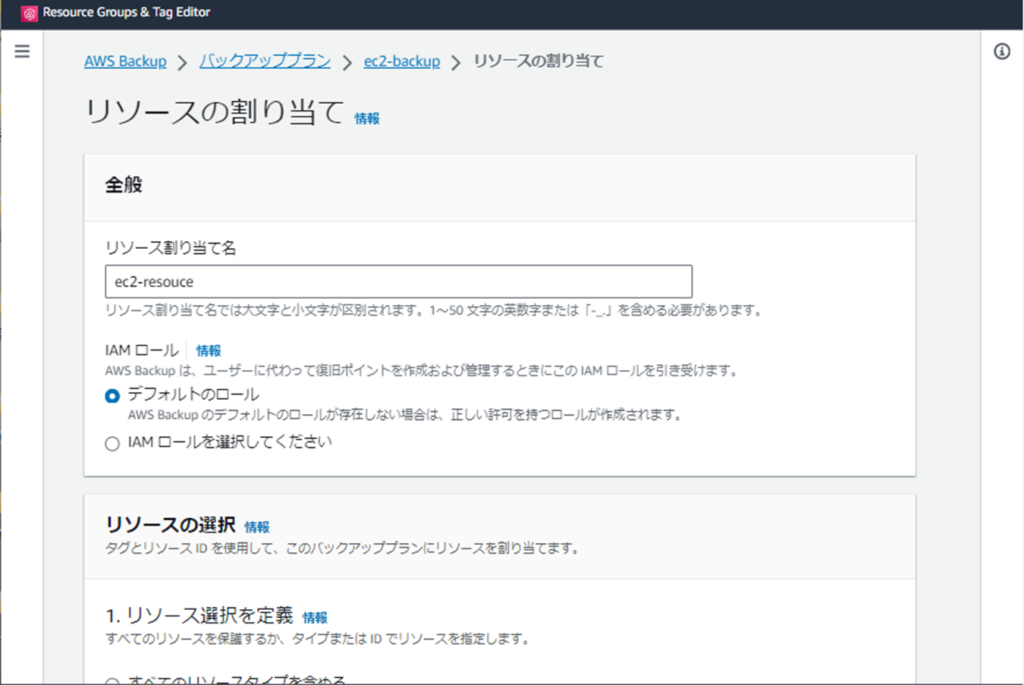Image resolution: width=1024 pixels, height=685 pixels.
Task: Select the デフォルトのロール radio button
Action: coord(112,396)
